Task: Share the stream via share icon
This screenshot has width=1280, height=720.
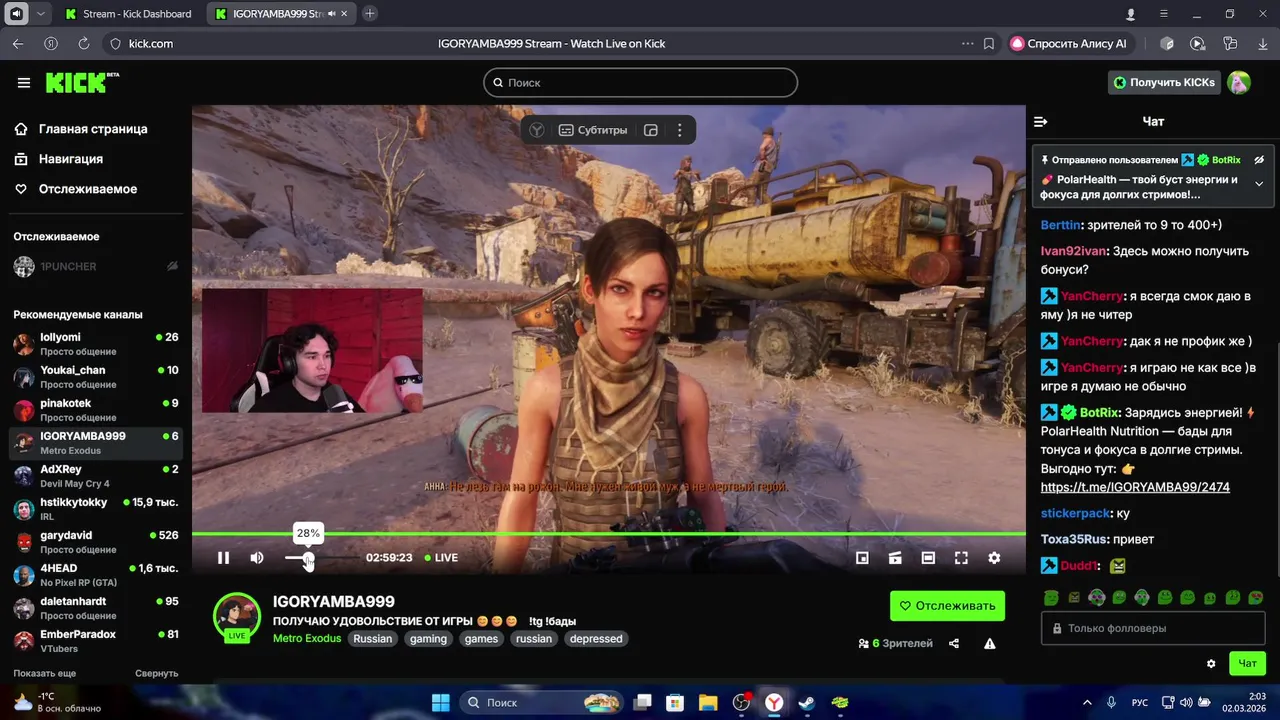Action: click(954, 644)
